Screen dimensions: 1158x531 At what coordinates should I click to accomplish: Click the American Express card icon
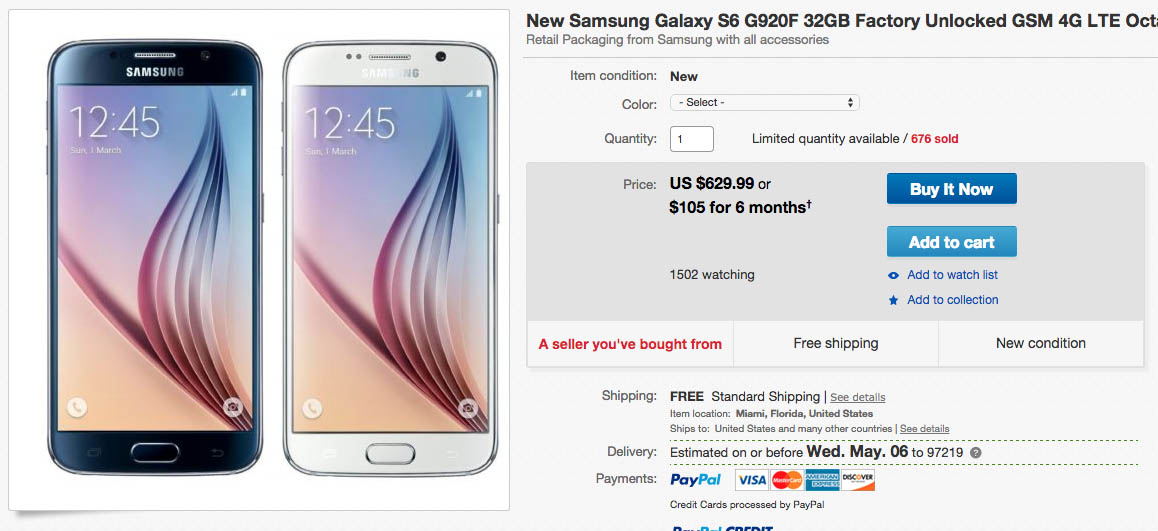click(822, 481)
